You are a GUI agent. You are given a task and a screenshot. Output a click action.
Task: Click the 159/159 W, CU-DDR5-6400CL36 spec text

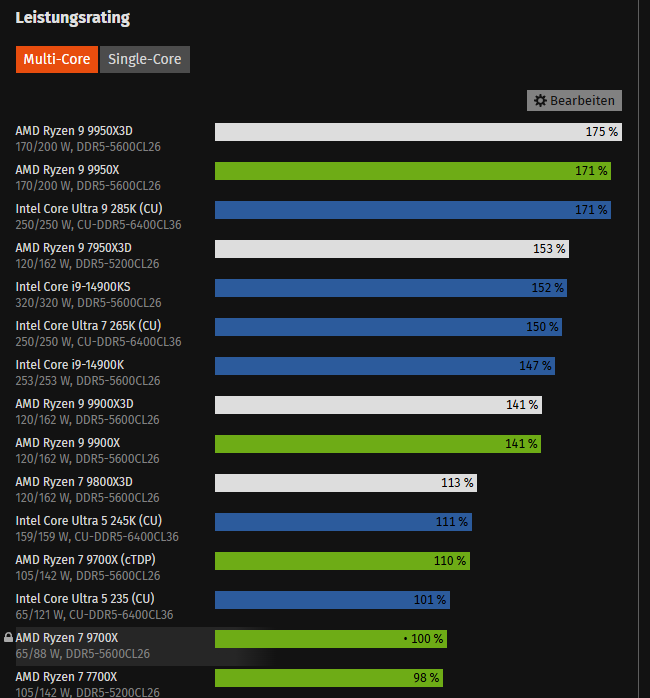[x=97, y=537]
